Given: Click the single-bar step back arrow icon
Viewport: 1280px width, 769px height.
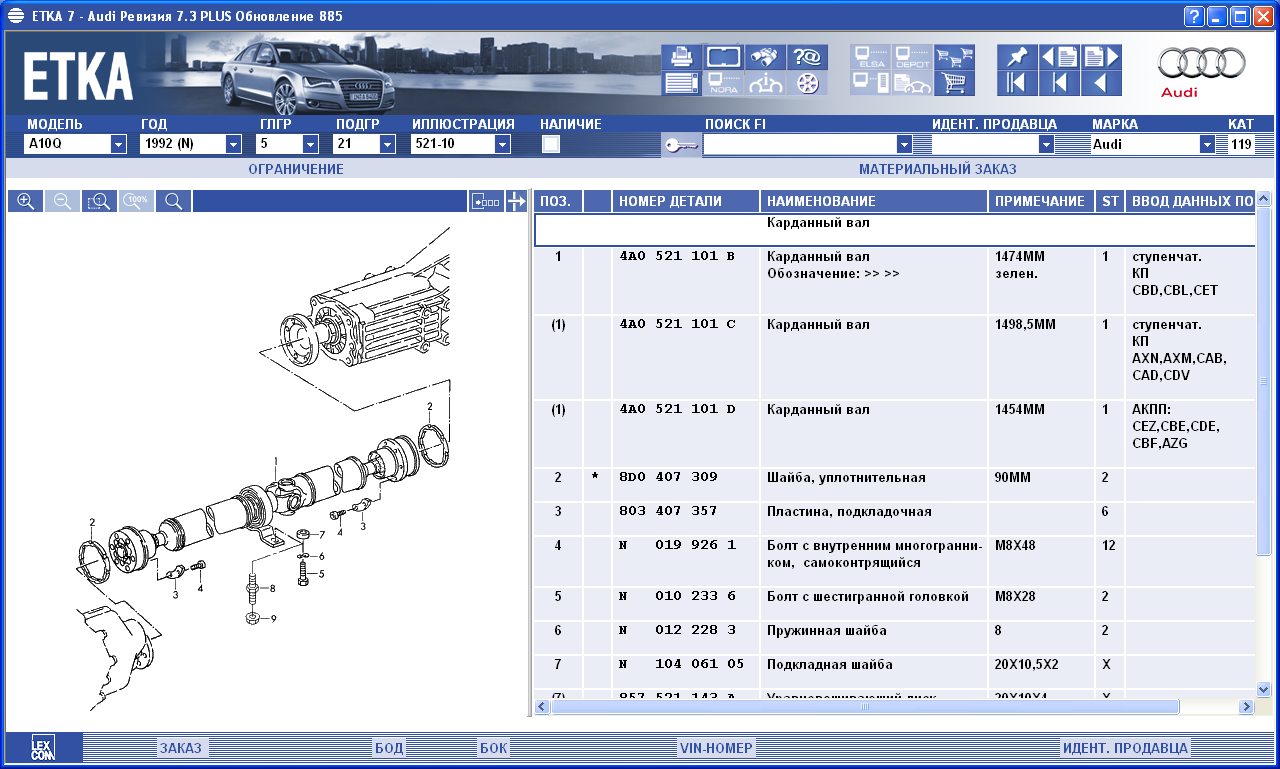Looking at the screenshot, I should point(1059,83).
